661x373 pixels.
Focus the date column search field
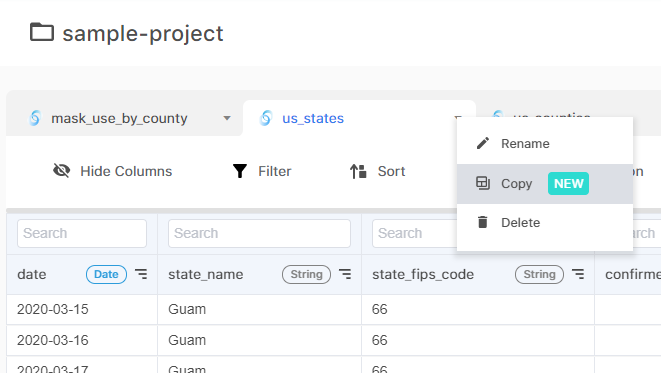tap(82, 233)
